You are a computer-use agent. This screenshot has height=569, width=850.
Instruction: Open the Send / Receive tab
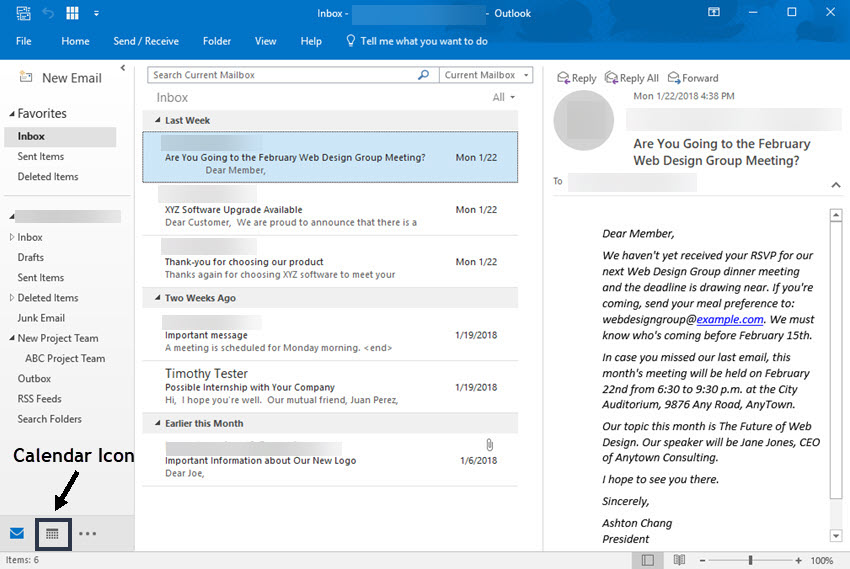(x=146, y=41)
